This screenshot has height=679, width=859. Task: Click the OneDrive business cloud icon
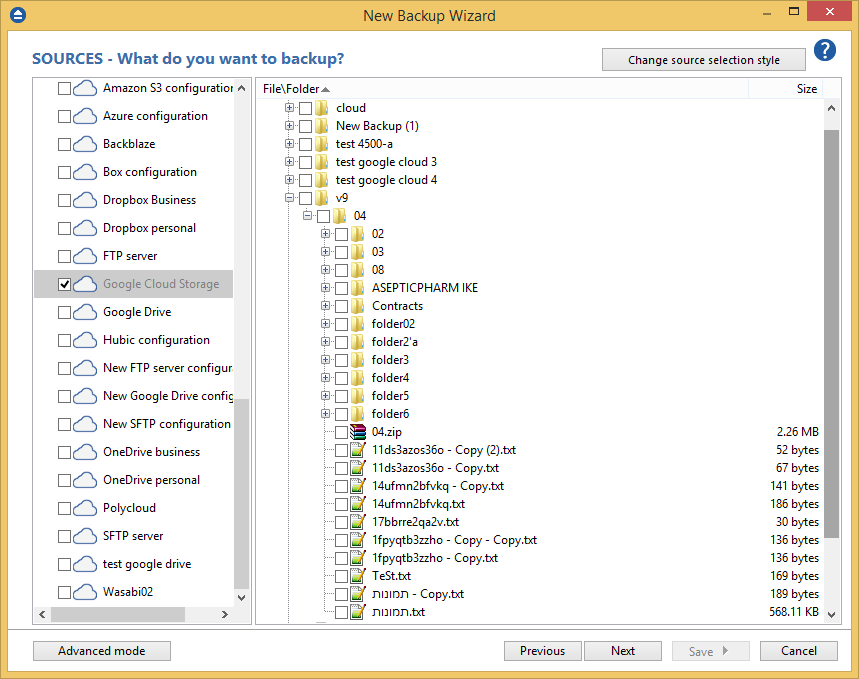[85, 452]
